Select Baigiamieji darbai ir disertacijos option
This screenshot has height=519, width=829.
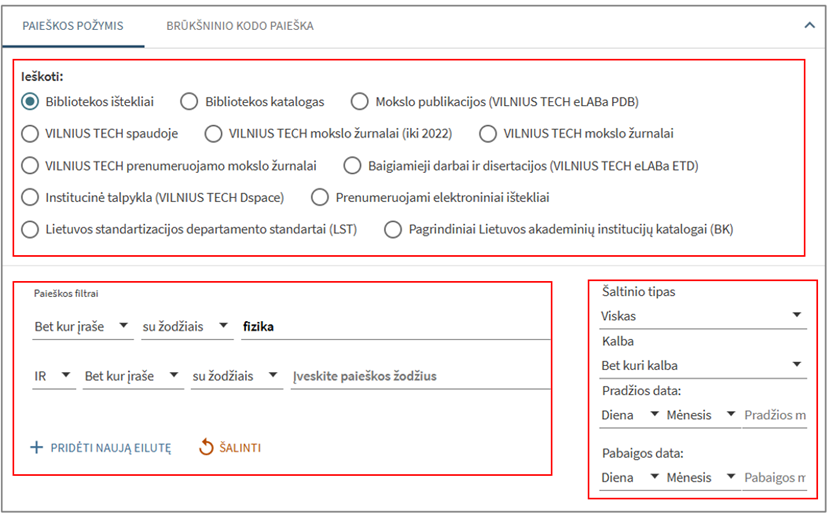coord(352,165)
